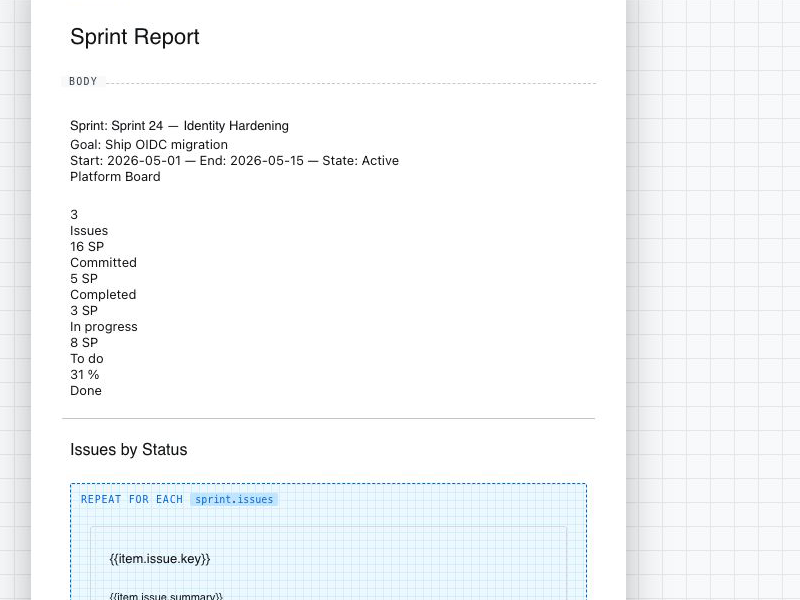Click the '3' issues count value
Screen dimensions: 800x600
[x=74, y=214]
